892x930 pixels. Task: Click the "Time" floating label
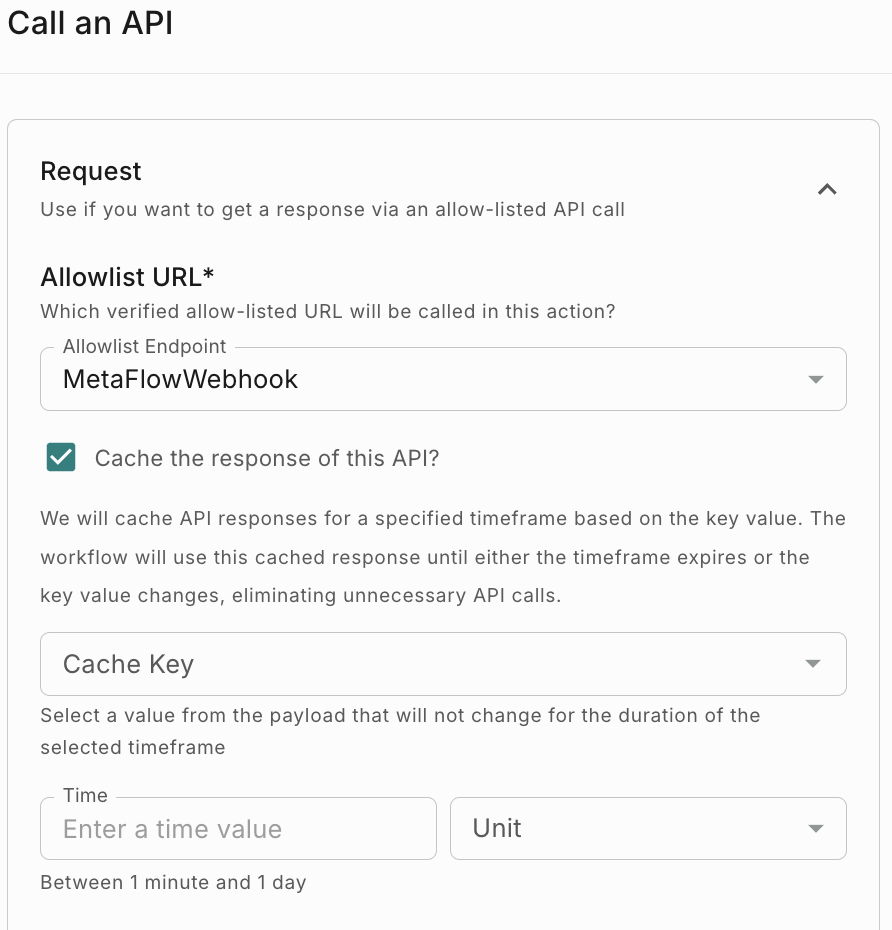(85, 796)
